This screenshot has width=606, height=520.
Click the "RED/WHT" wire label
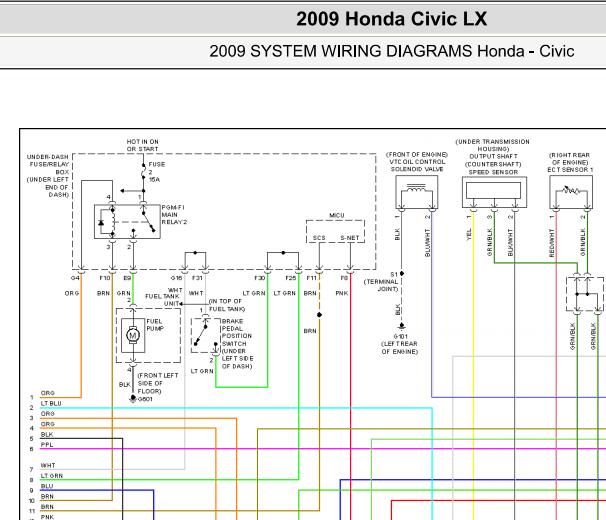(552, 243)
